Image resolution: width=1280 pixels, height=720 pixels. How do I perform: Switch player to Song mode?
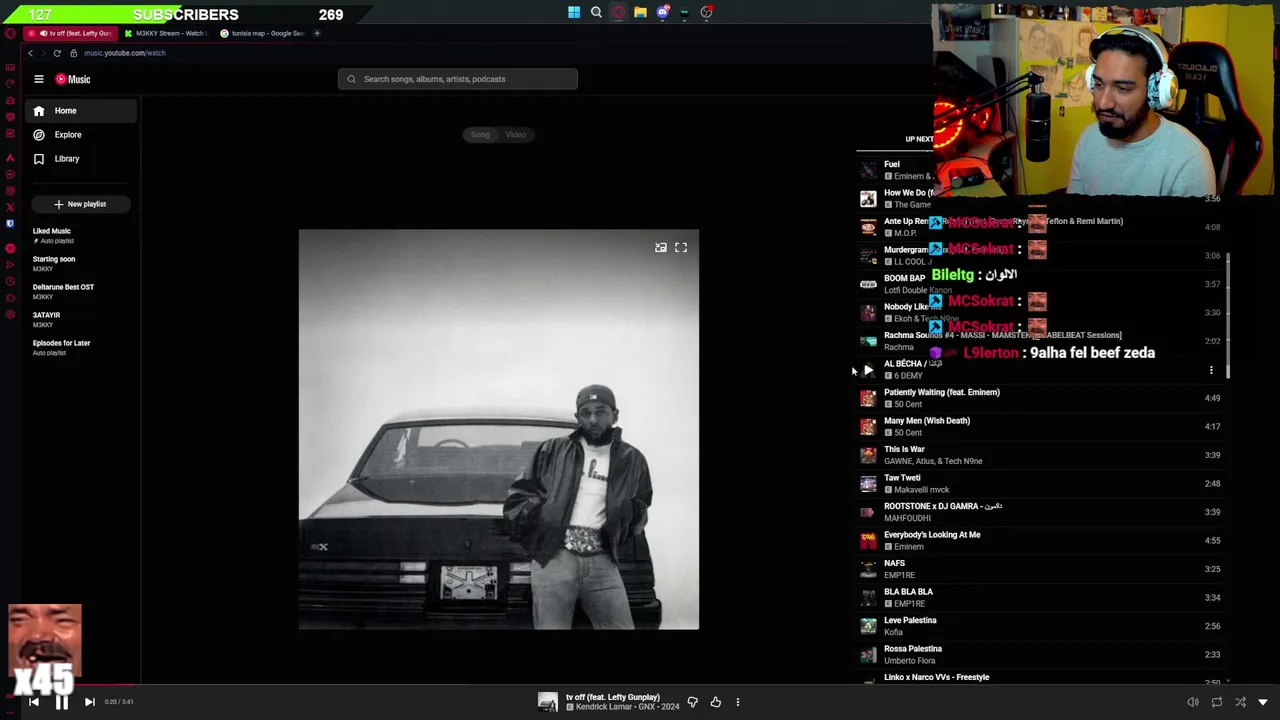pyautogui.click(x=480, y=135)
